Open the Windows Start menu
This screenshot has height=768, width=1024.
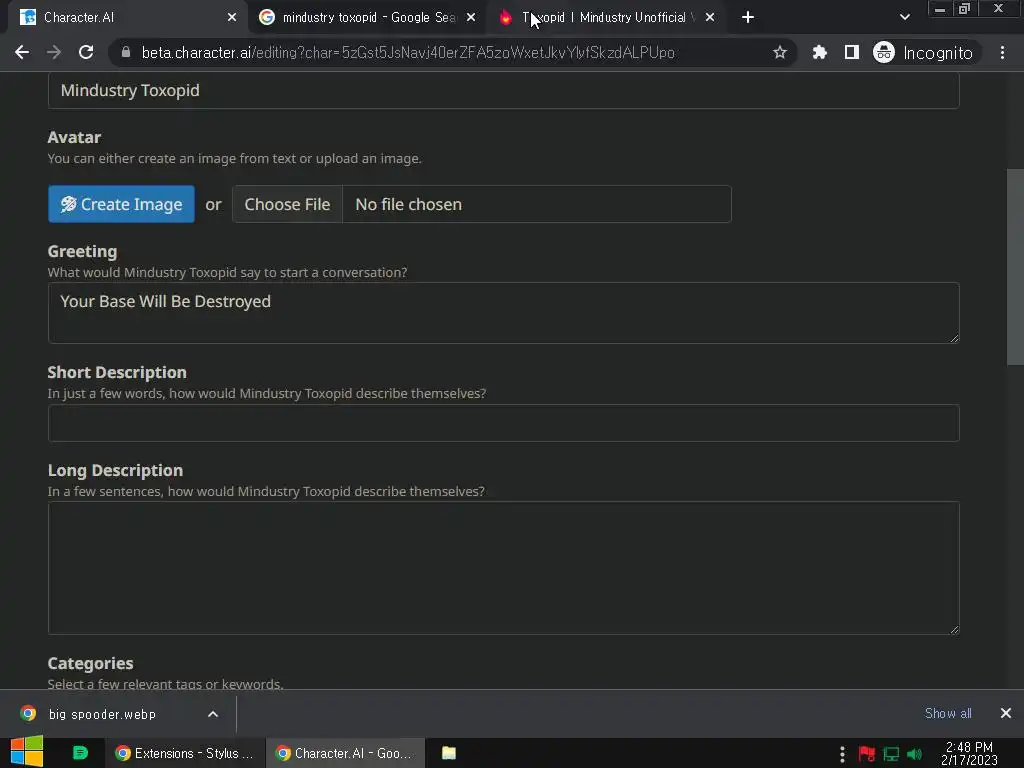point(27,752)
